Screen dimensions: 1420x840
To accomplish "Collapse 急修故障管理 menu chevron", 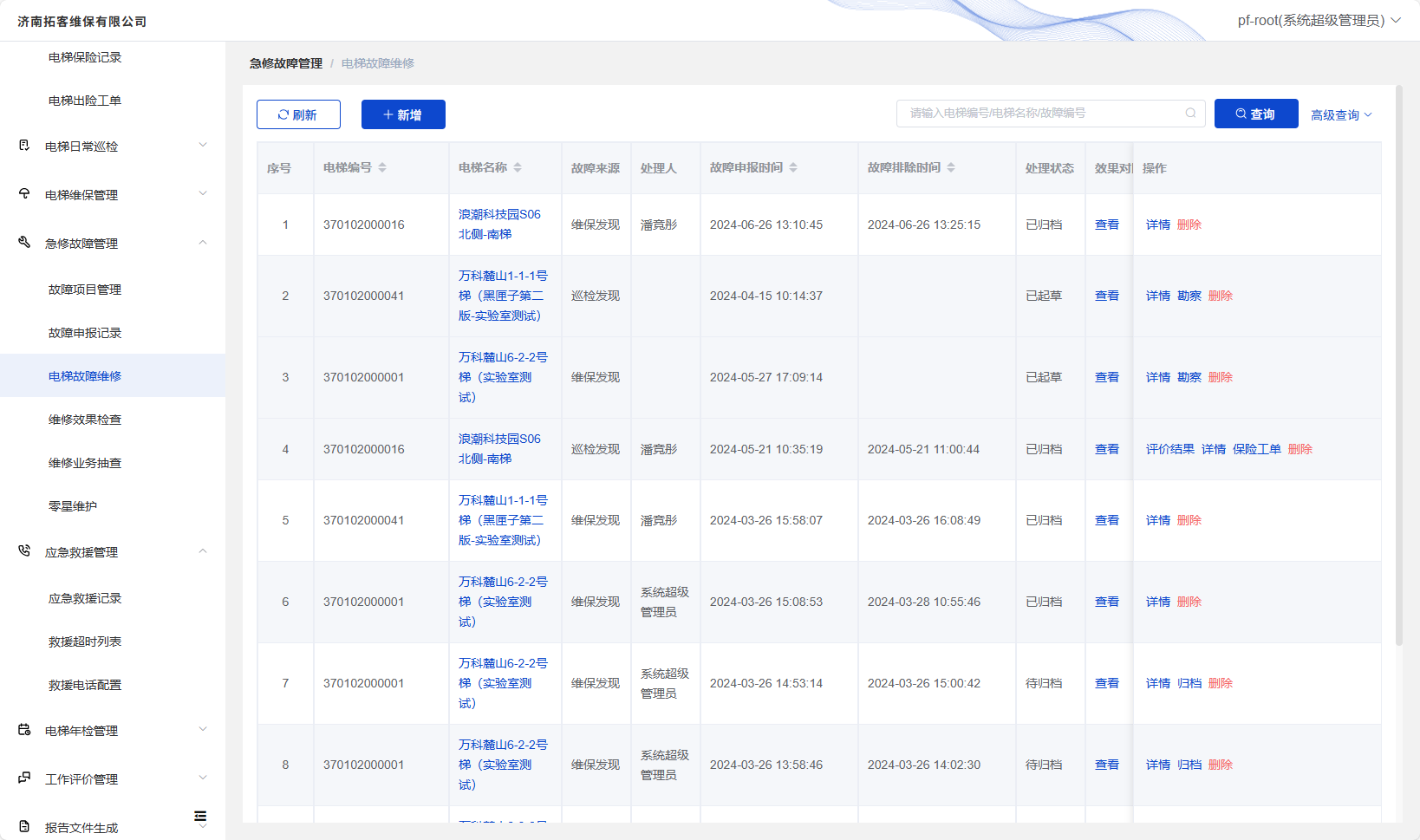I will click(x=203, y=242).
